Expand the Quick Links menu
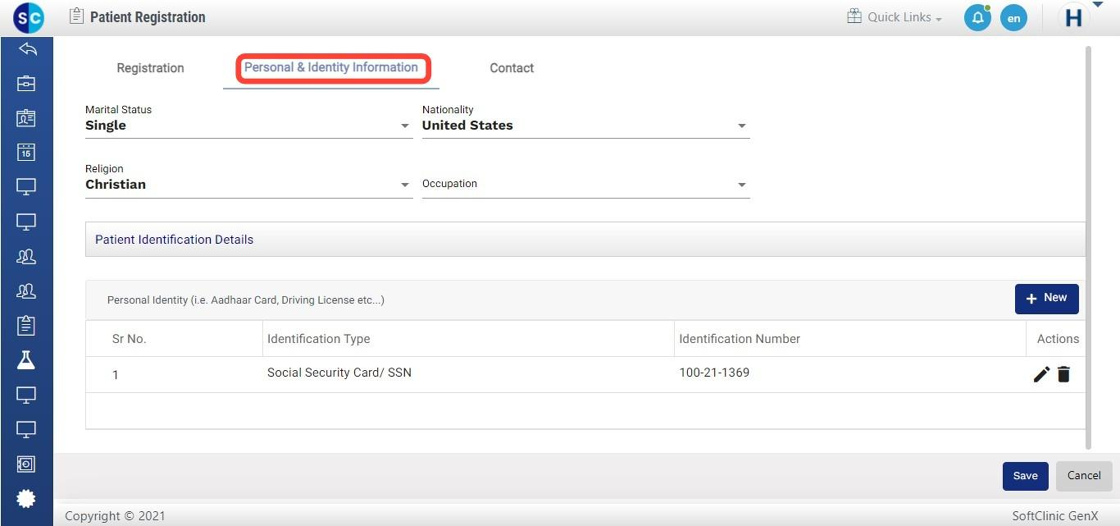Image resolution: width=1120 pixels, height=526 pixels. (904, 17)
